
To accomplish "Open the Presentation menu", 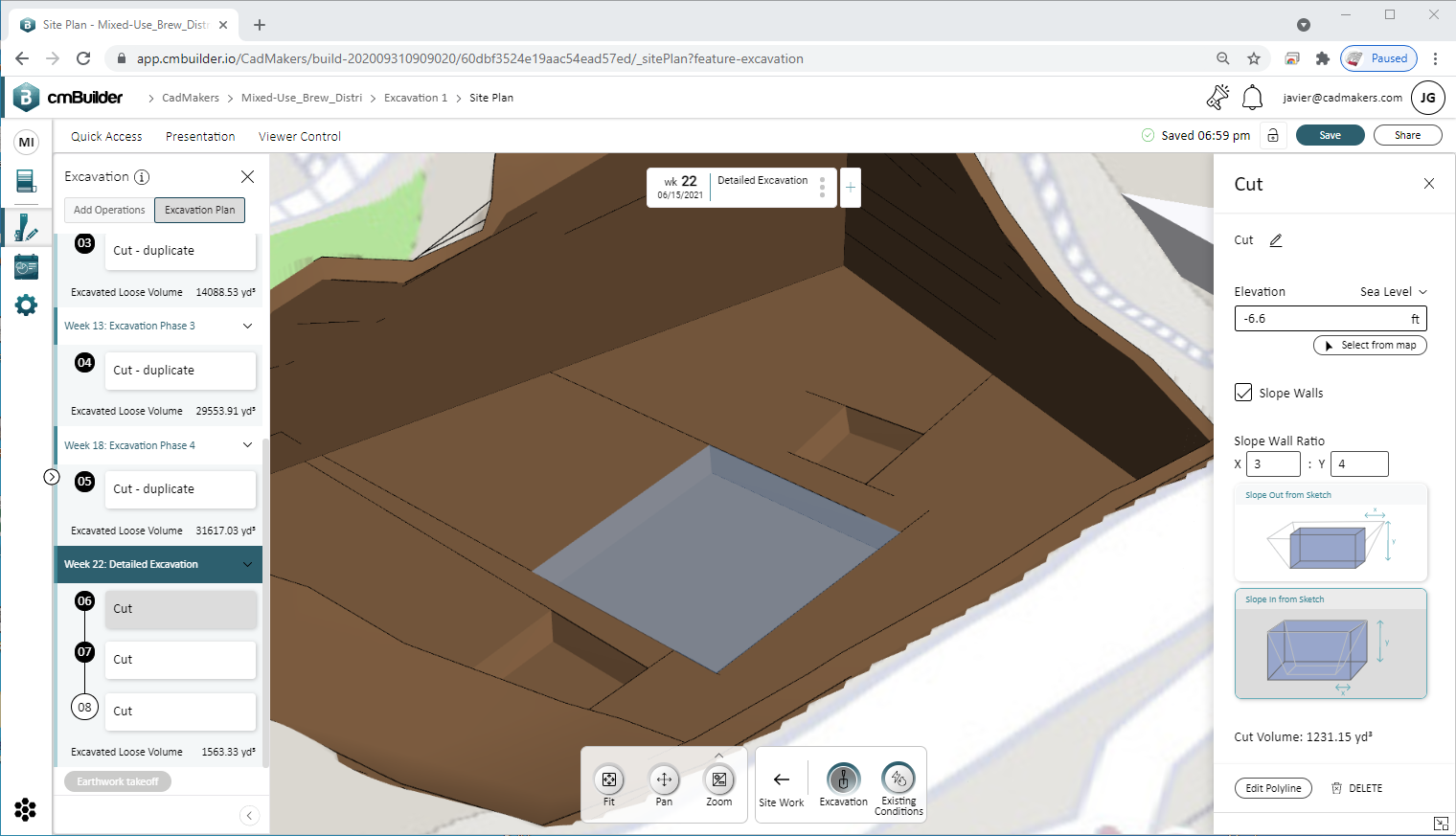I will pos(200,136).
